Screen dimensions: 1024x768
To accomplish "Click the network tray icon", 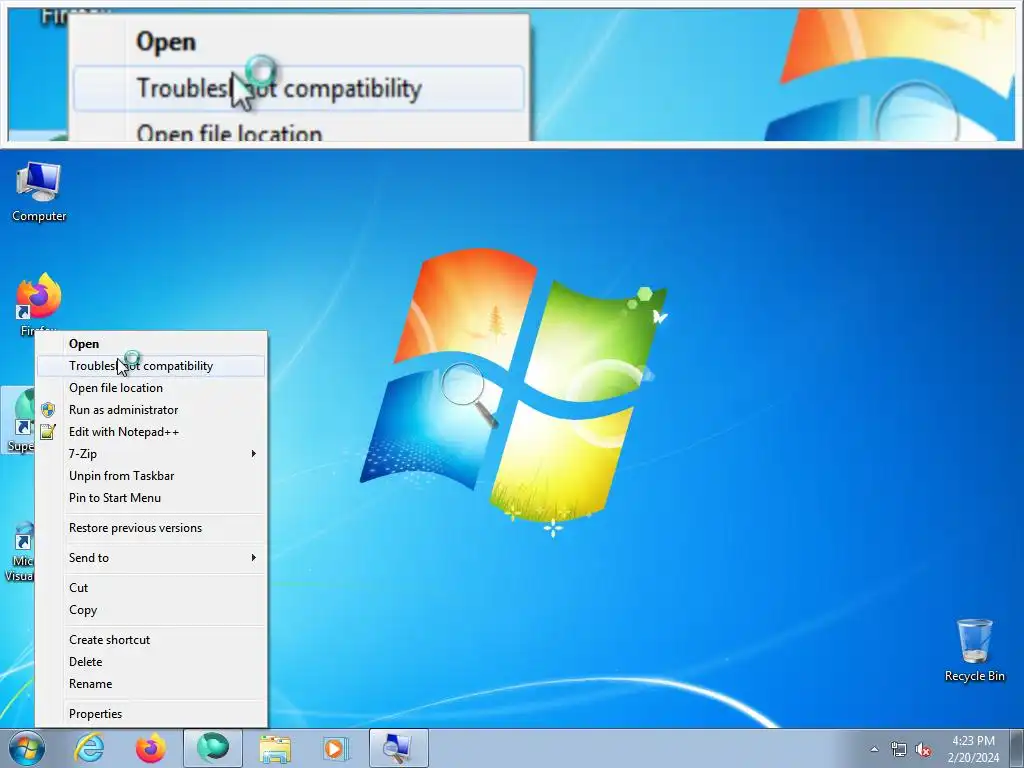I will point(899,749).
